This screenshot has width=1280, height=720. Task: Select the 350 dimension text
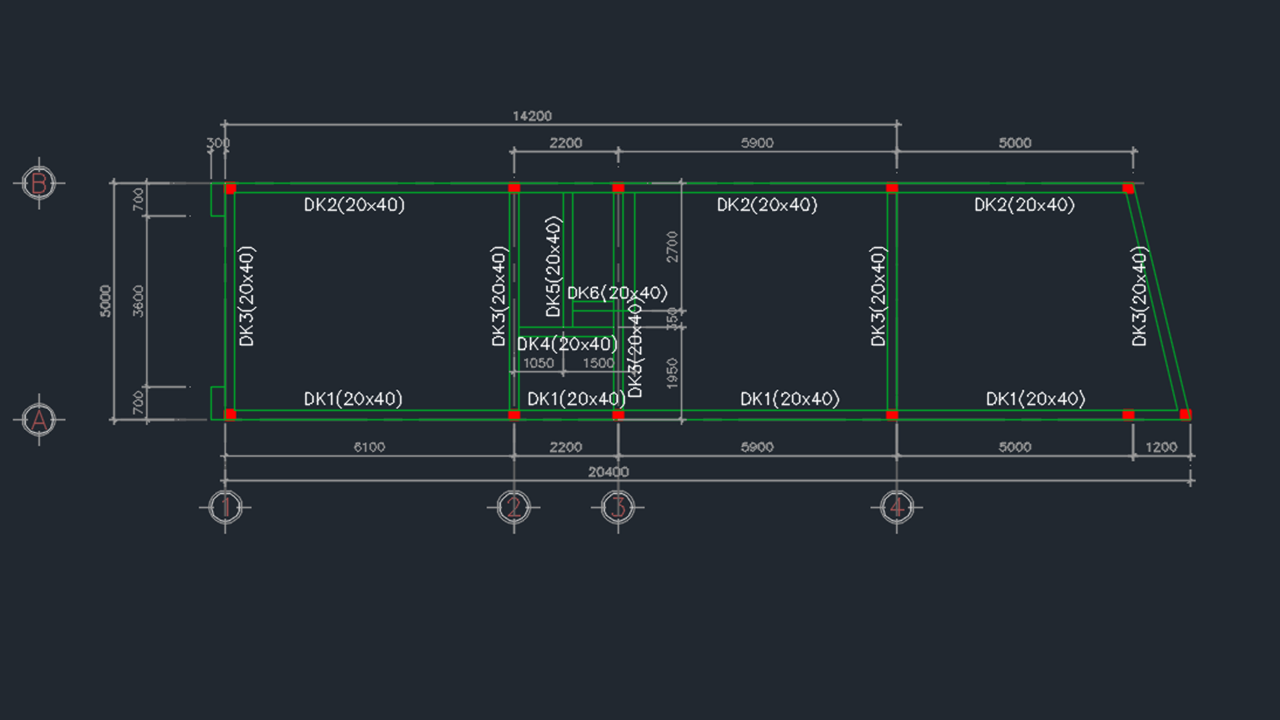[672, 318]
